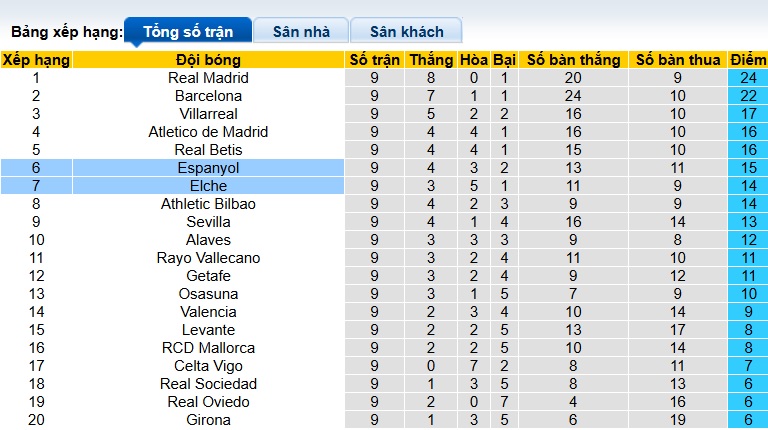Switch to the Tổng số trận tab
This screenshot has height=430, width=768.
pos(188,31)
